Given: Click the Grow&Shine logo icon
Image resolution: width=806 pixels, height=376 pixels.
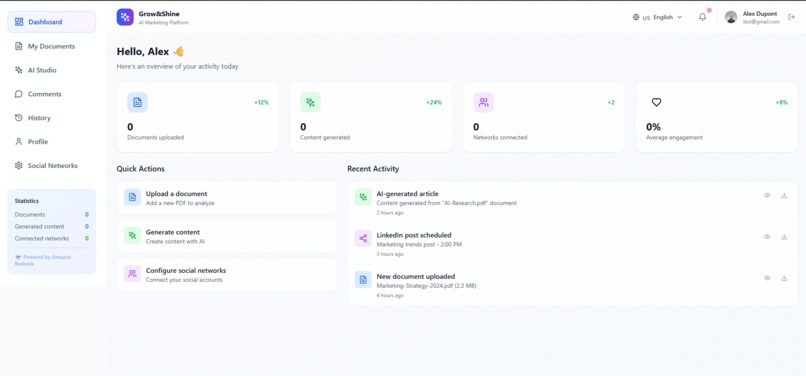Looking at the screenshot, I should (125, 17).
